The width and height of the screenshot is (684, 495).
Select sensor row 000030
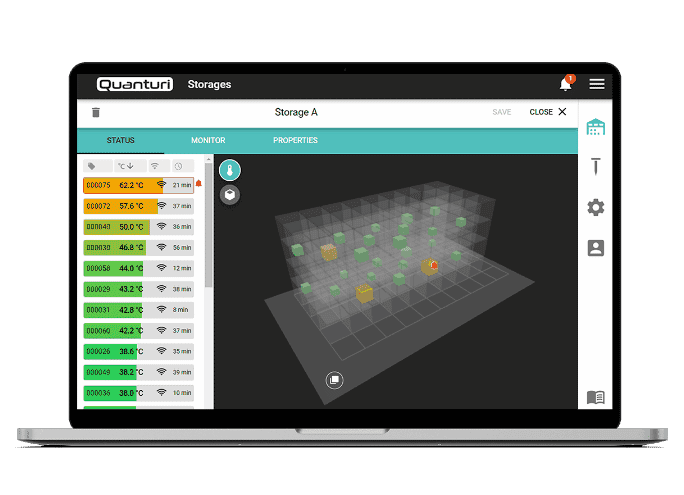coord(138,248)
